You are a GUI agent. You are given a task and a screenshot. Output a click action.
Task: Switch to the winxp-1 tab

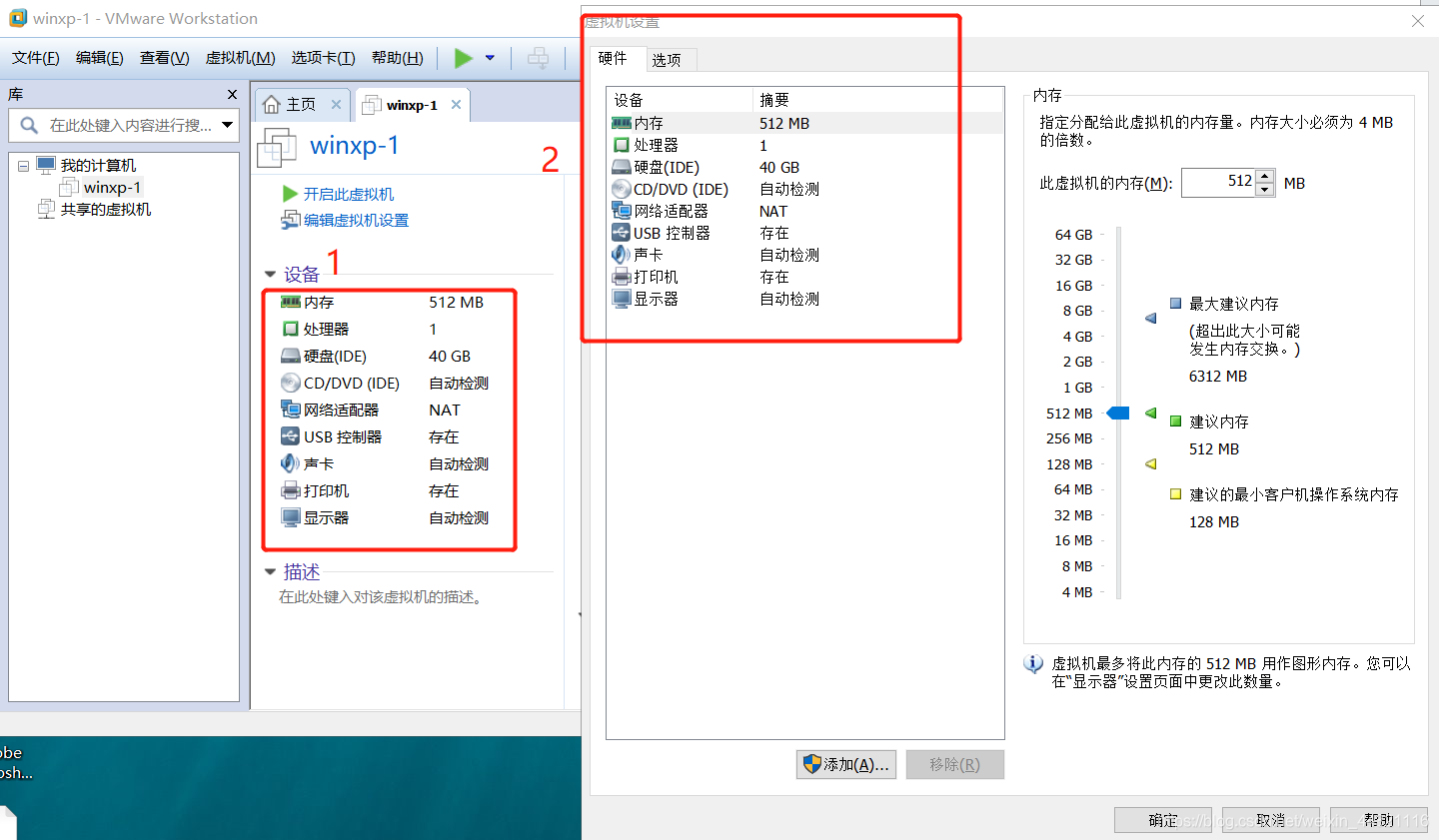tap(412, 105)
